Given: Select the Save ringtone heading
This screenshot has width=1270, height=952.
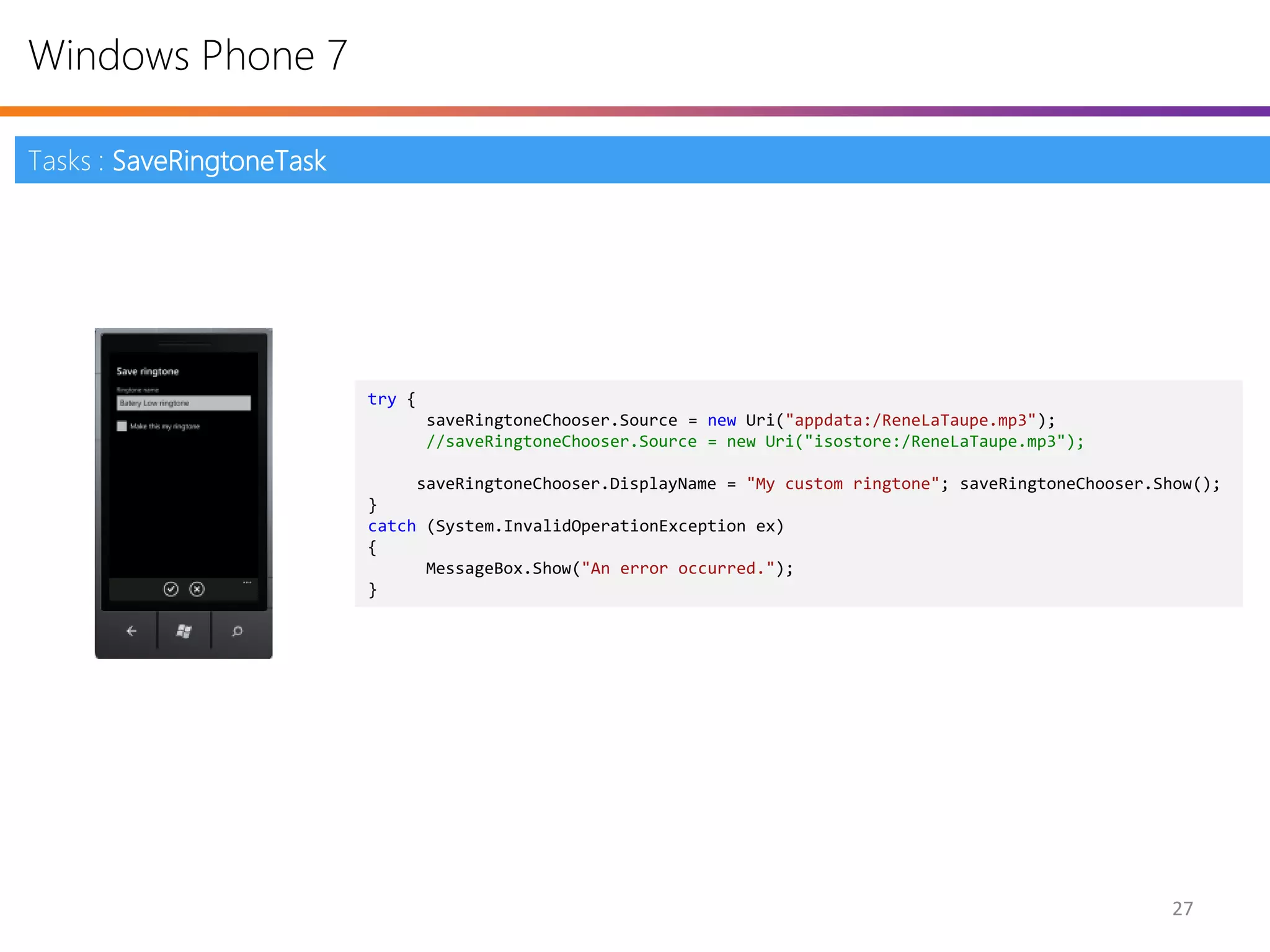Looking at the screenshot, I should [x=148, y=371].
